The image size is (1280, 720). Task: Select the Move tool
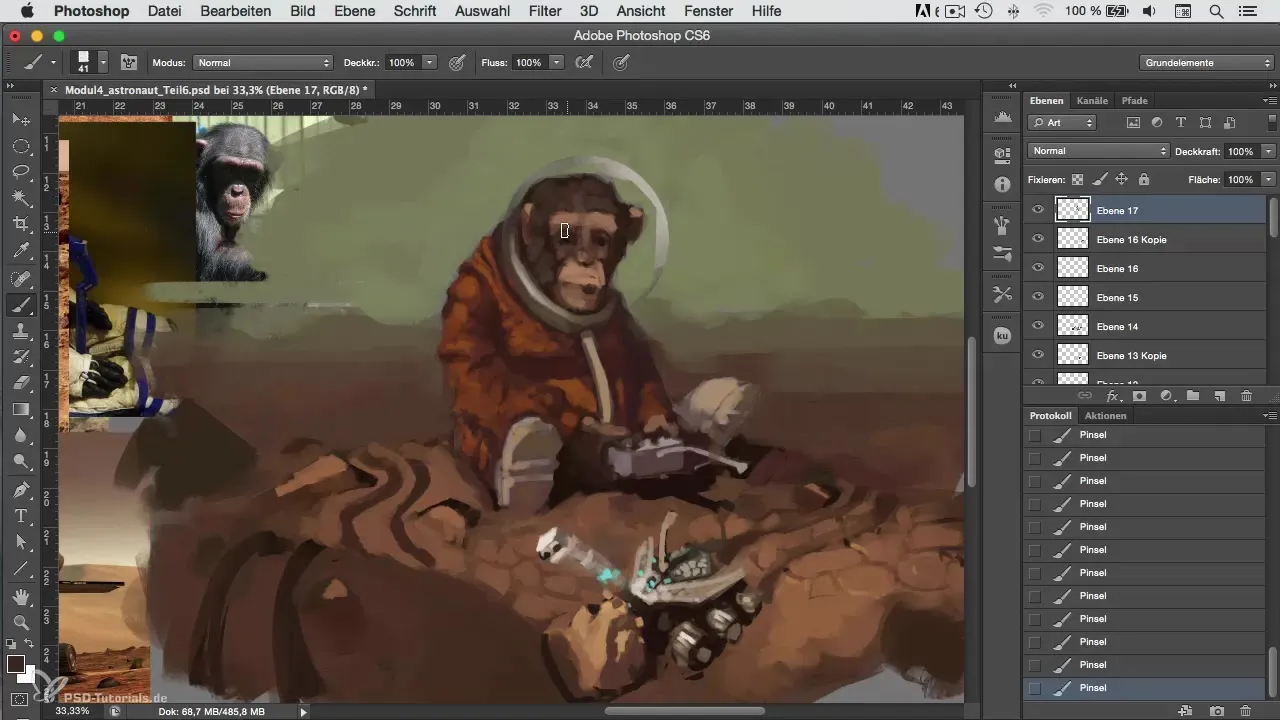pyautogui.click(x=20, y=119)
